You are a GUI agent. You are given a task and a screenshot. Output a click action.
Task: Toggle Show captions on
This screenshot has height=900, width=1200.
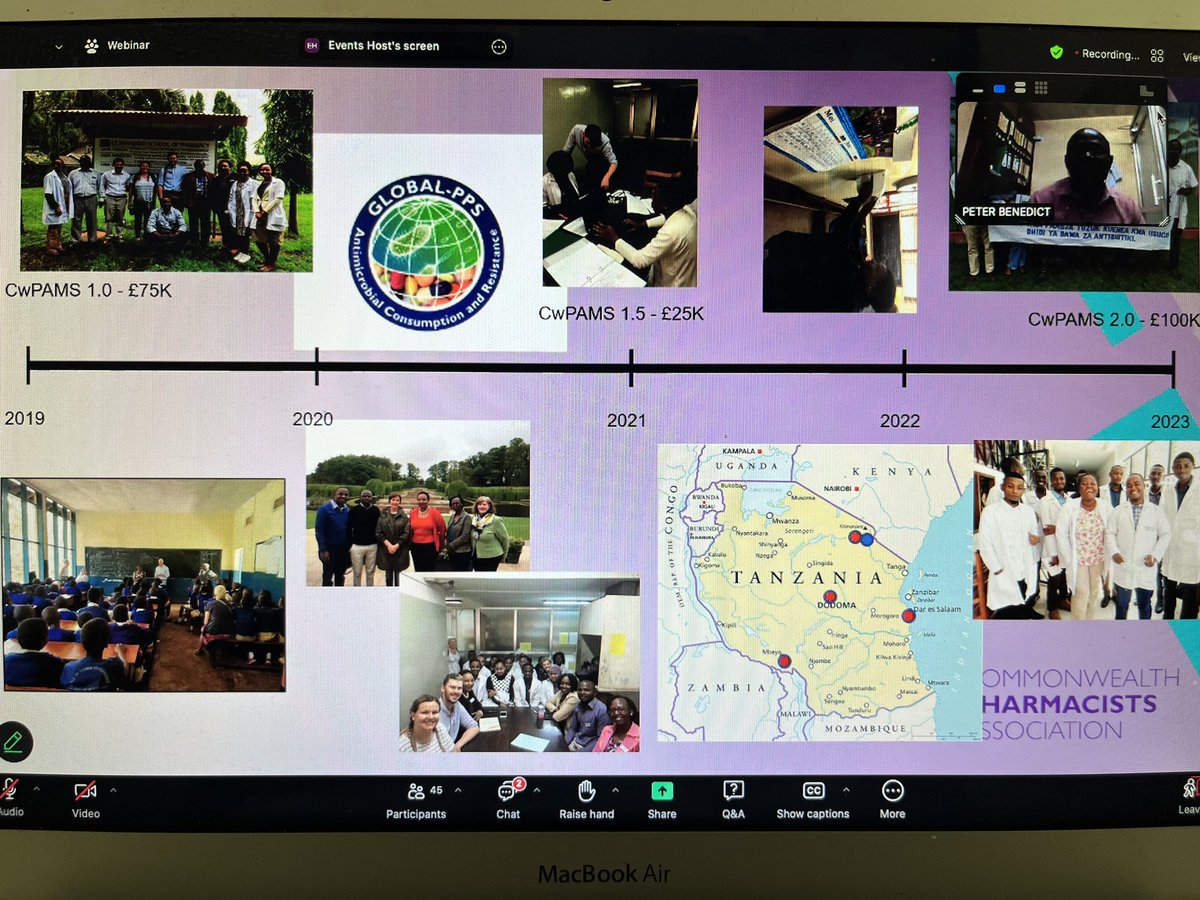(812, 792)
